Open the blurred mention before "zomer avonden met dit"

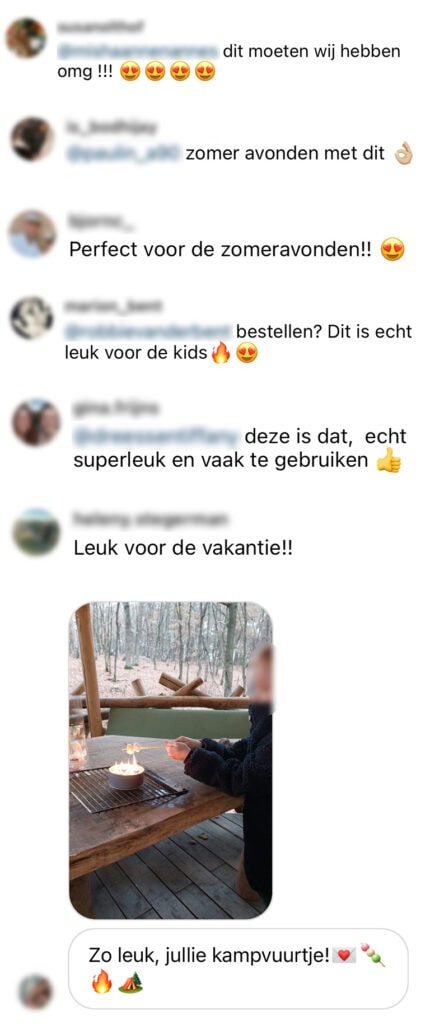(x=124, y=154)
